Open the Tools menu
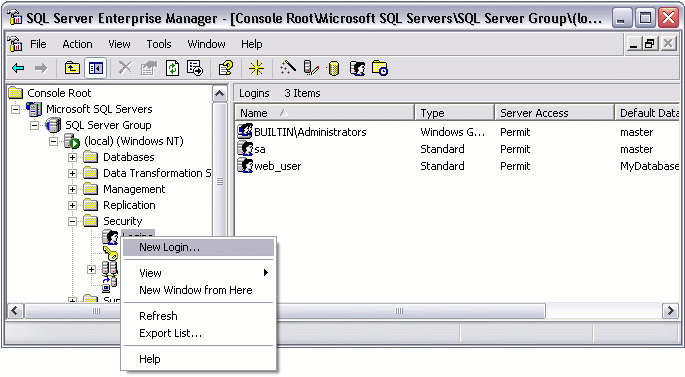The image size is (685, 377). pos(159,44)
